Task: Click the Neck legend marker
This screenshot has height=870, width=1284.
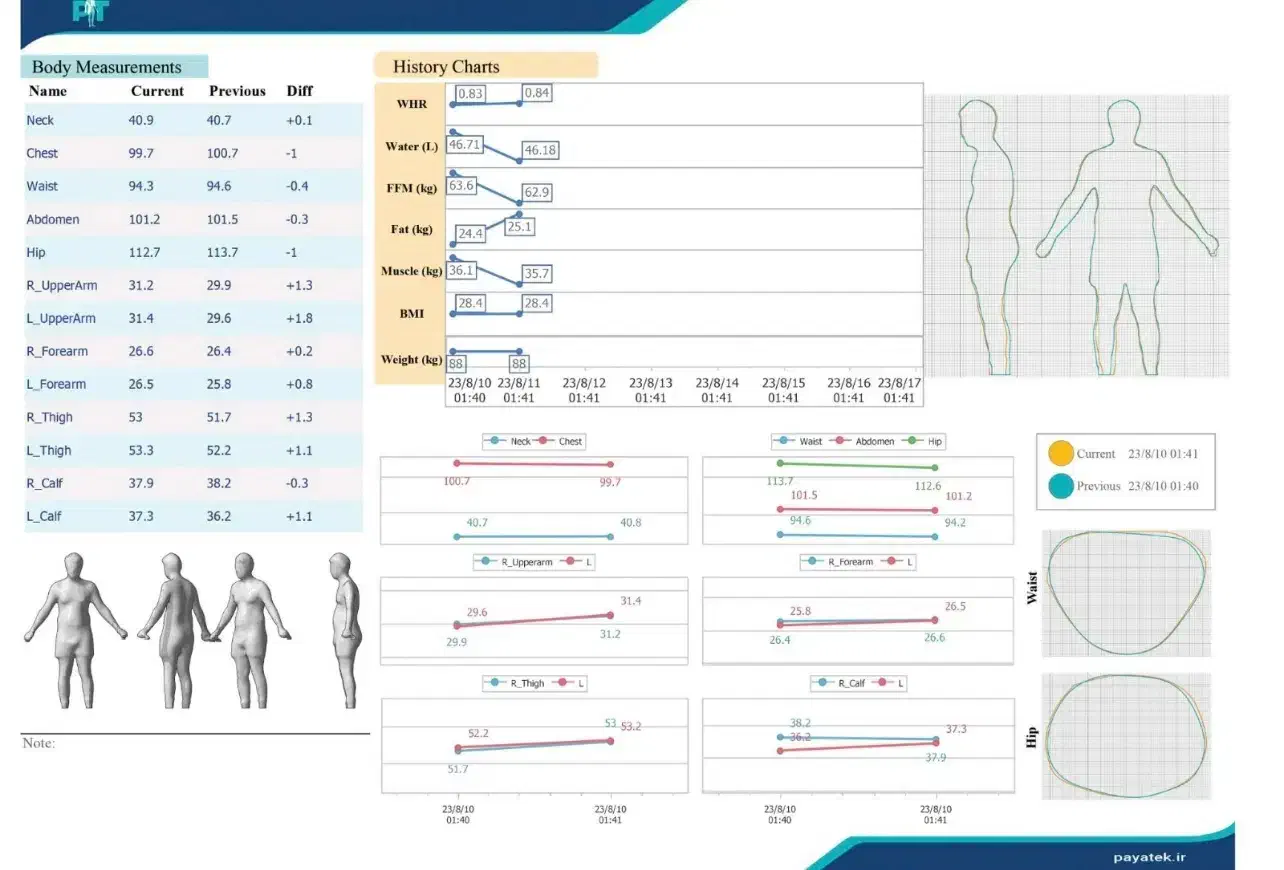Action: (x=497, y=441)
